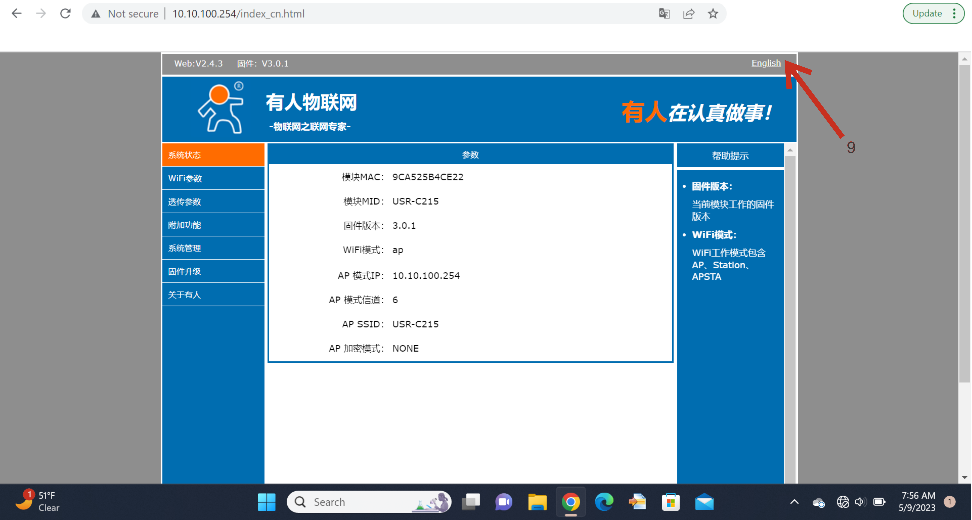This screenshot has width=972, height=520.
Task: Click the WiFi模式 help heading
Action: pos(714,234)
